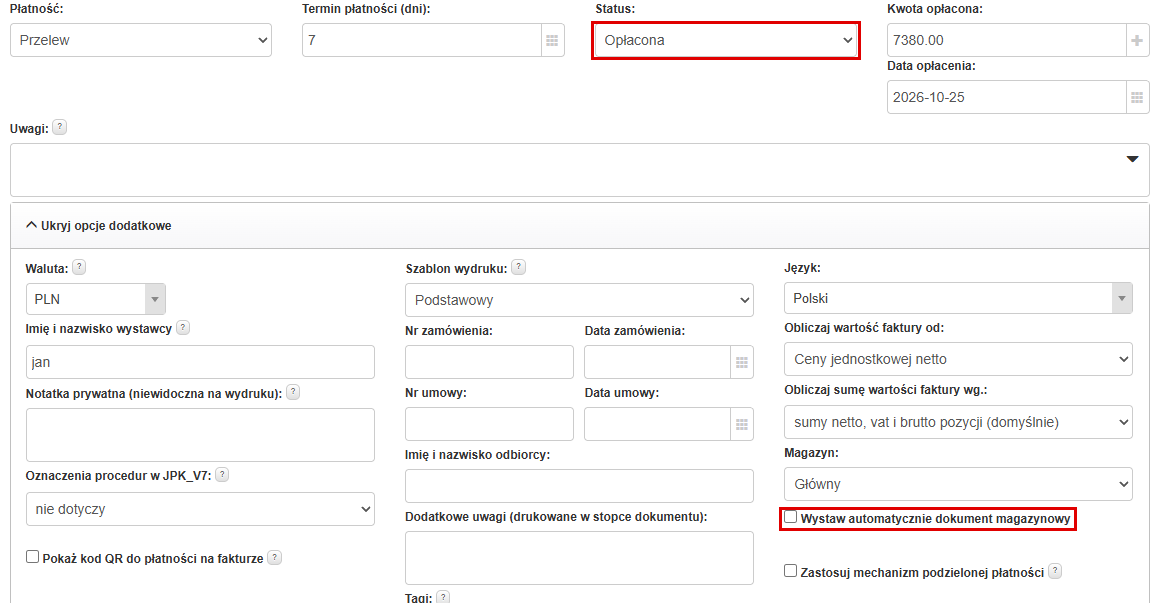
Task: Click the plus icon next to Kwota opłacona
Action: click(x=1137, y=40)
